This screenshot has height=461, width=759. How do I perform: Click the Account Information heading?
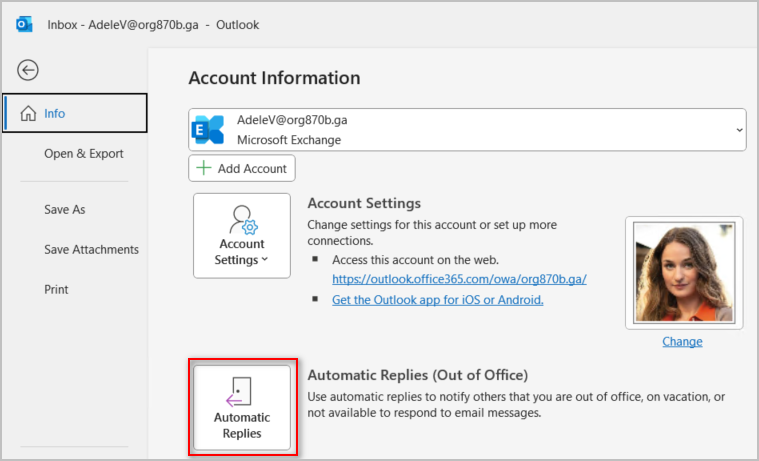pyautogui.click(x=274, y=78)
